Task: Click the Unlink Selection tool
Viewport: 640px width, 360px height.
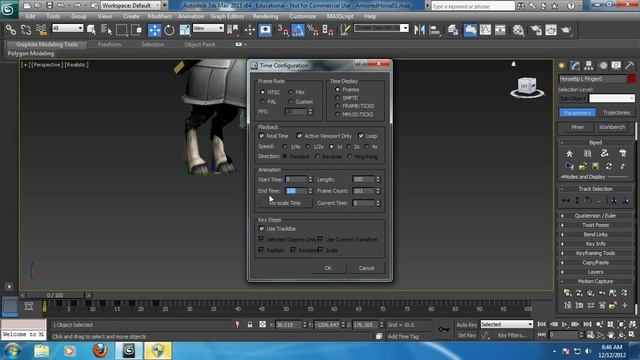Action: [26, 30]
